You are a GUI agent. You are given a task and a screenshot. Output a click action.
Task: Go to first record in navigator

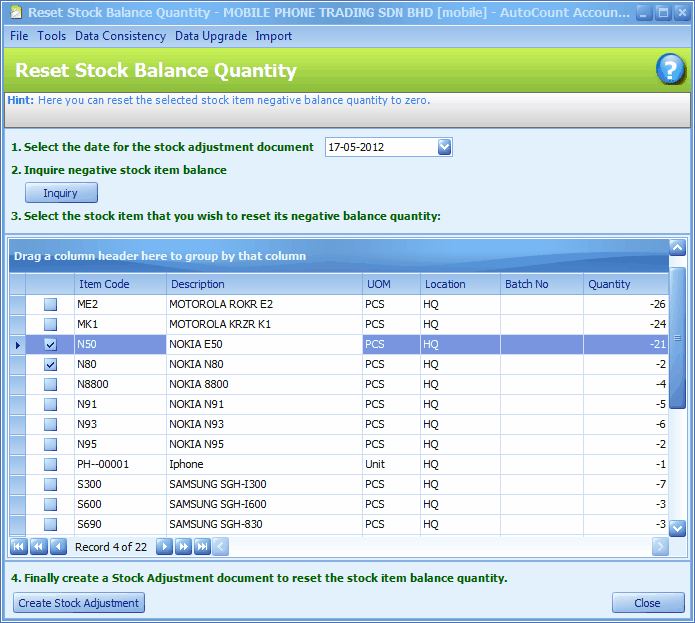tap(19, 546)
